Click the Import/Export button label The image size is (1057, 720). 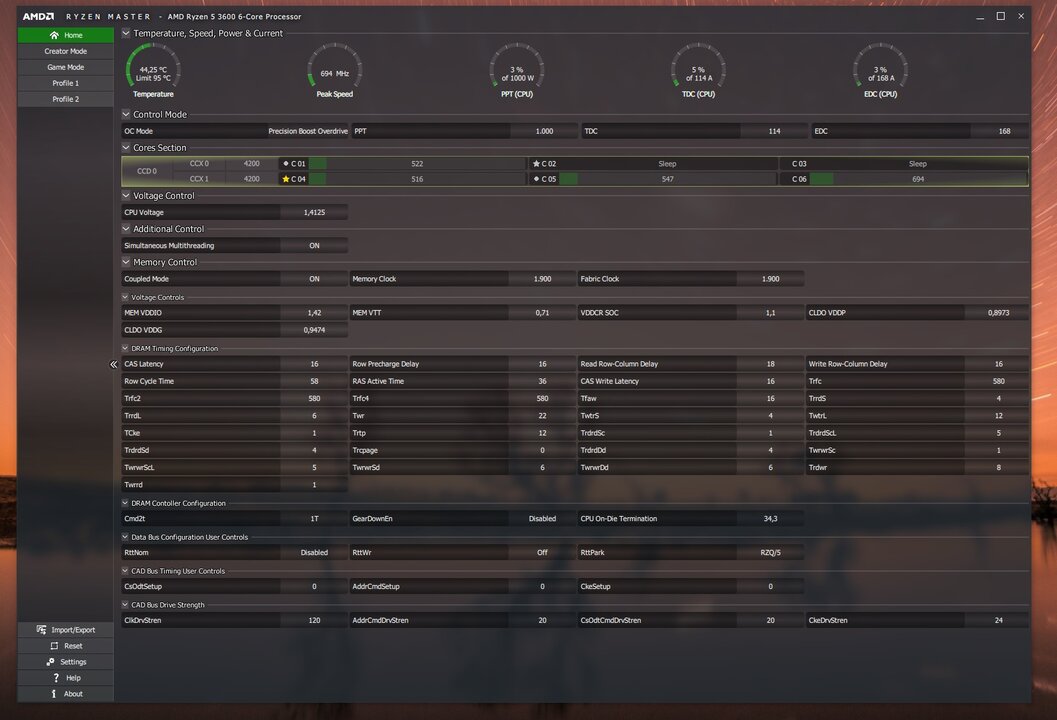(x=73, y=630)
